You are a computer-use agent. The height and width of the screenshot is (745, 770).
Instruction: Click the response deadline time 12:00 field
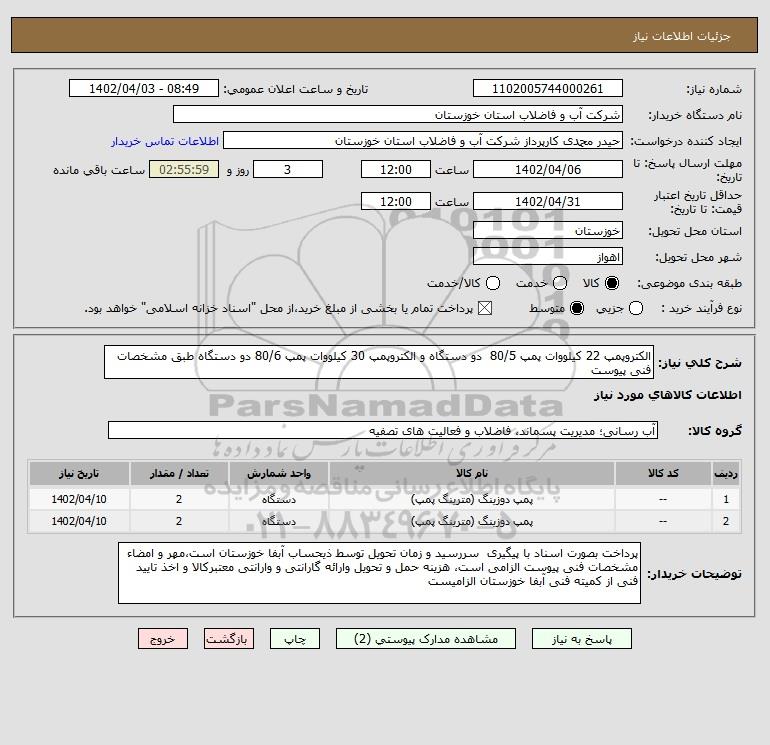(x=396, y=170)
